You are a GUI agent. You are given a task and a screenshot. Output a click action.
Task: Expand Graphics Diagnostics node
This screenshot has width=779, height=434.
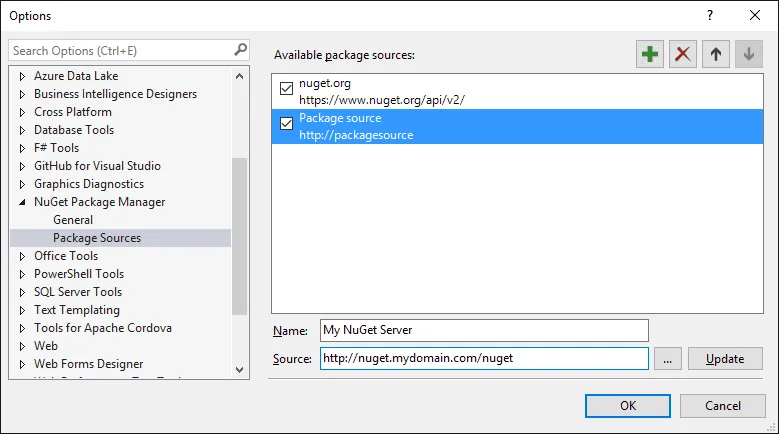coord(22,184)
